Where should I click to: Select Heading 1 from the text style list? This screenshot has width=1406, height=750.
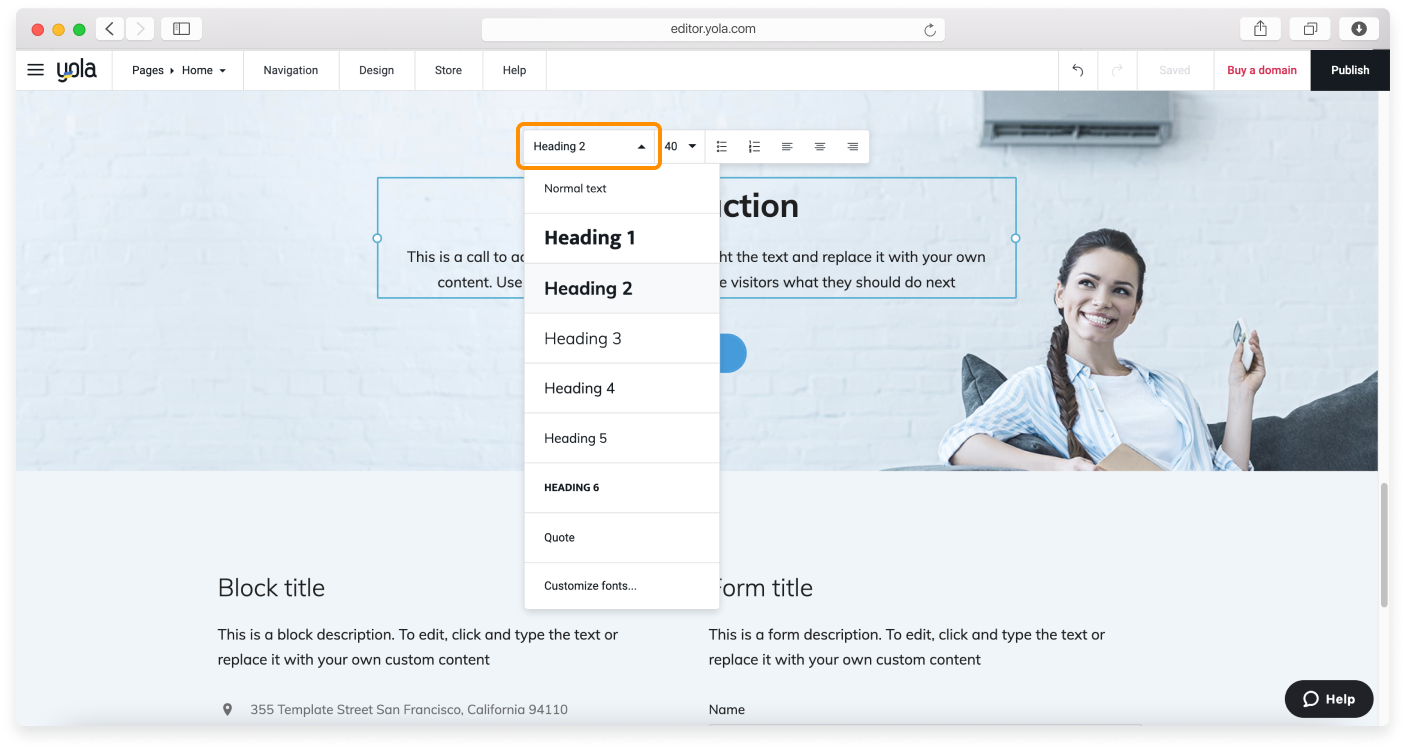(x=590, y=238)
